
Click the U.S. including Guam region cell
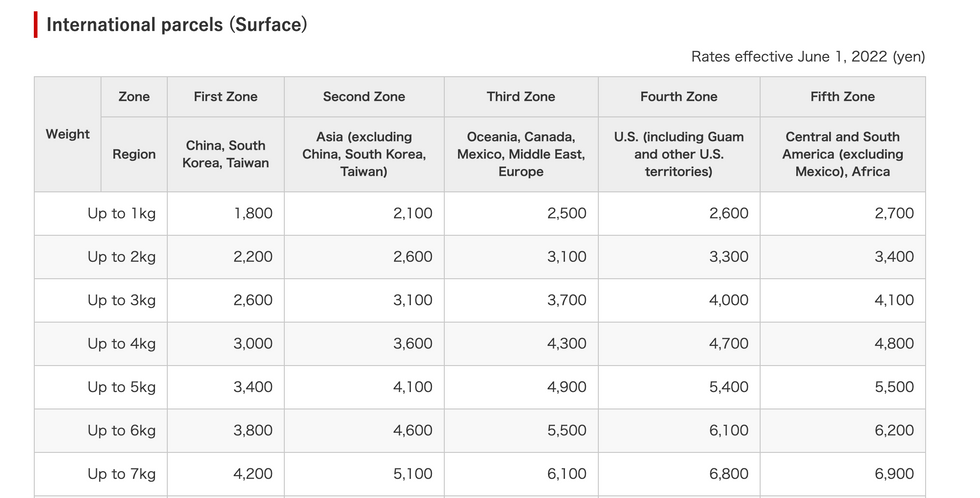click(679, 154)
